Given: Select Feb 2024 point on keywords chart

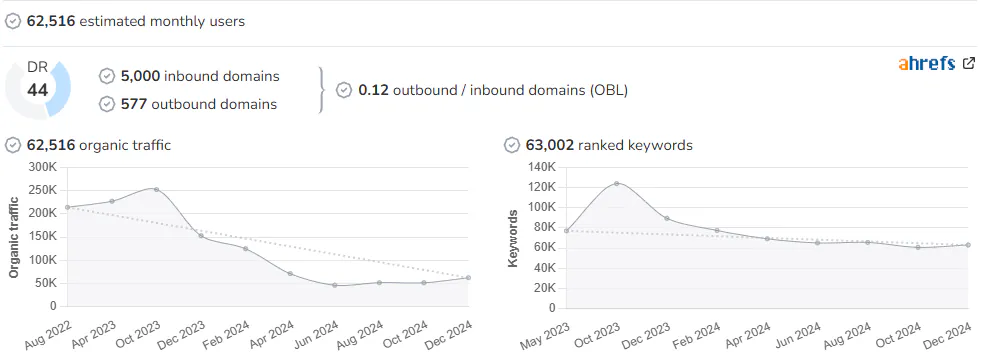Looking at the screenshot, I should (x=717, y=231).
